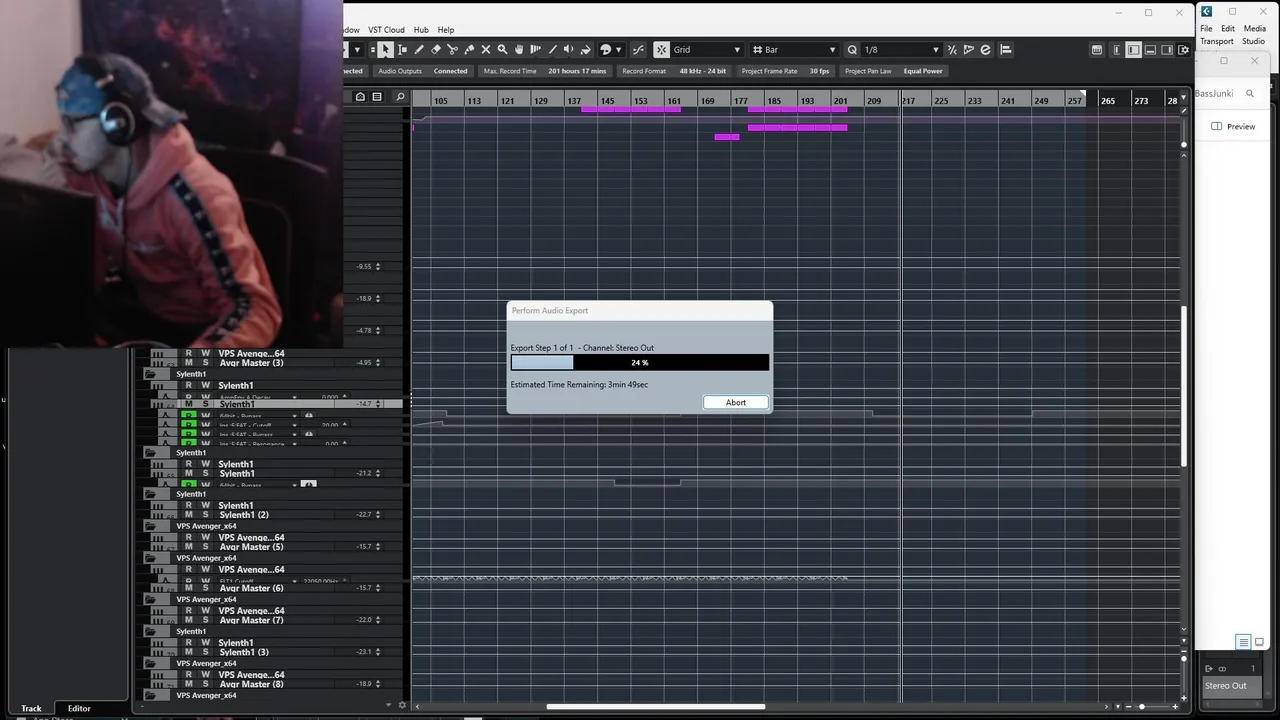This screenshot has height=720, width=1280.
Task: Solo the Sylenth1 (2) track
Action: tap(205, 514)
